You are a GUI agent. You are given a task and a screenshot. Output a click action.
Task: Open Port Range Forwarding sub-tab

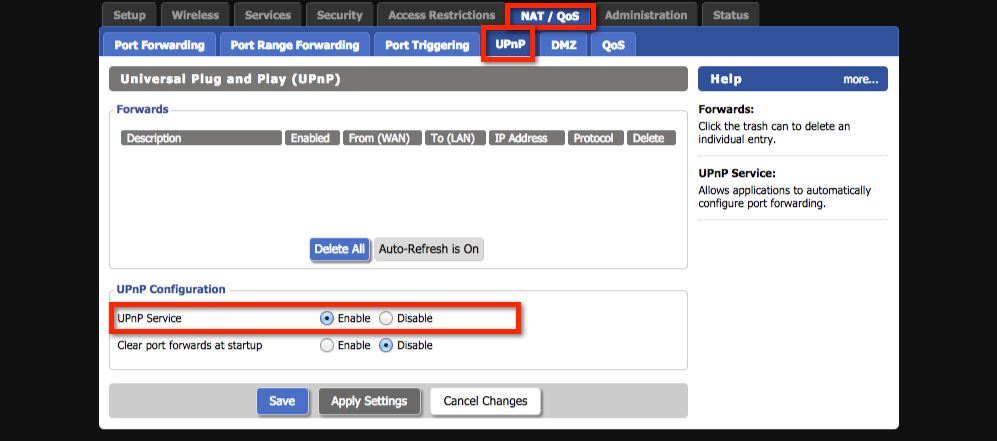(x=294, y=45)
